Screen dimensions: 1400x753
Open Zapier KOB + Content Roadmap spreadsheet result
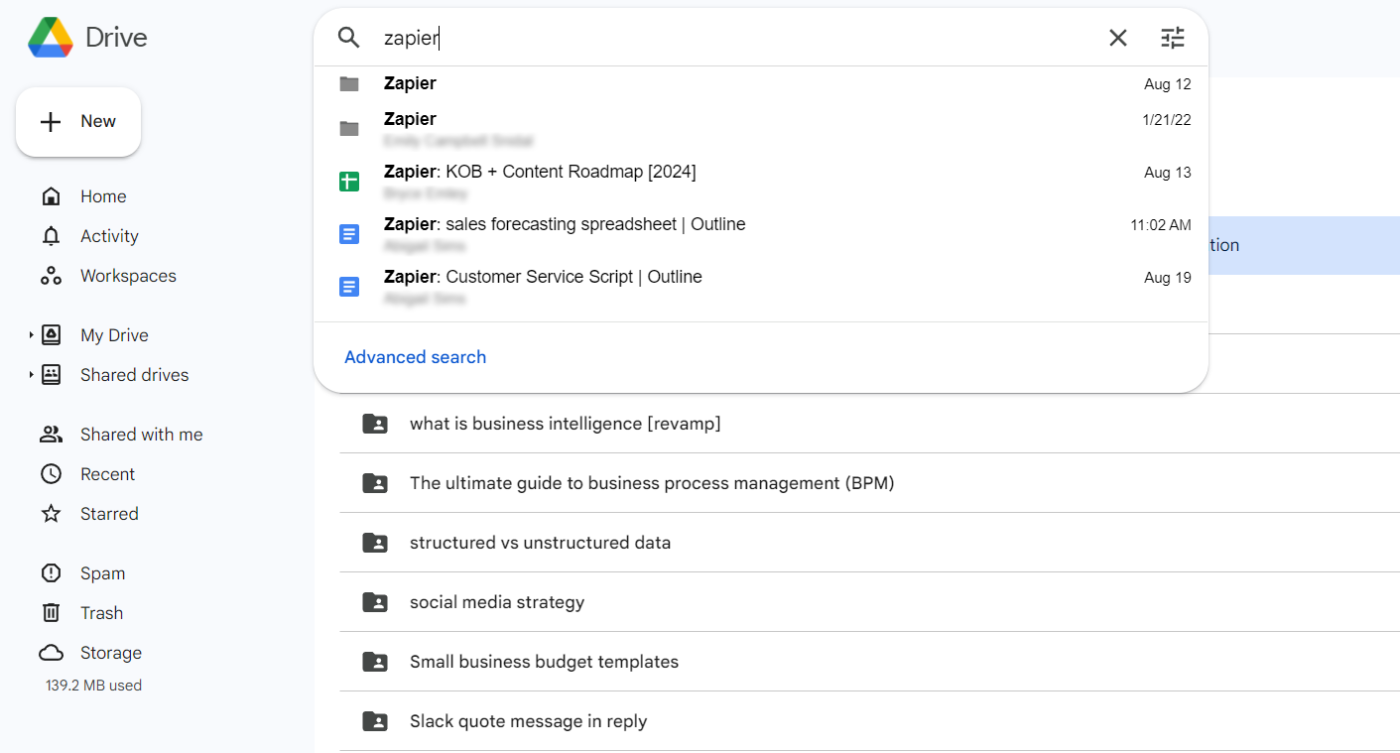pyautogui.click(x=540, y=172)
